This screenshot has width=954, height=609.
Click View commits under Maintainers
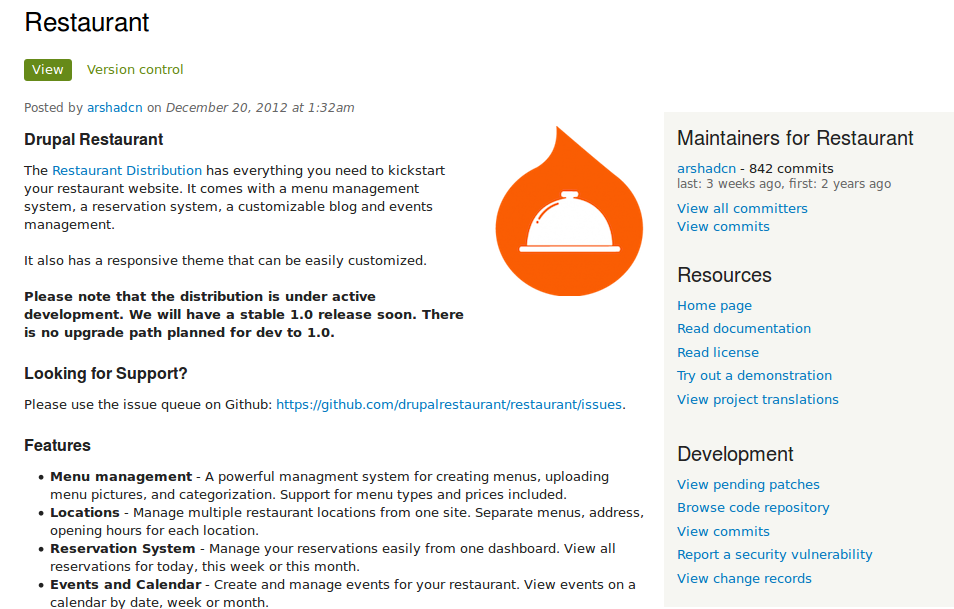click(x=723, y=227)
